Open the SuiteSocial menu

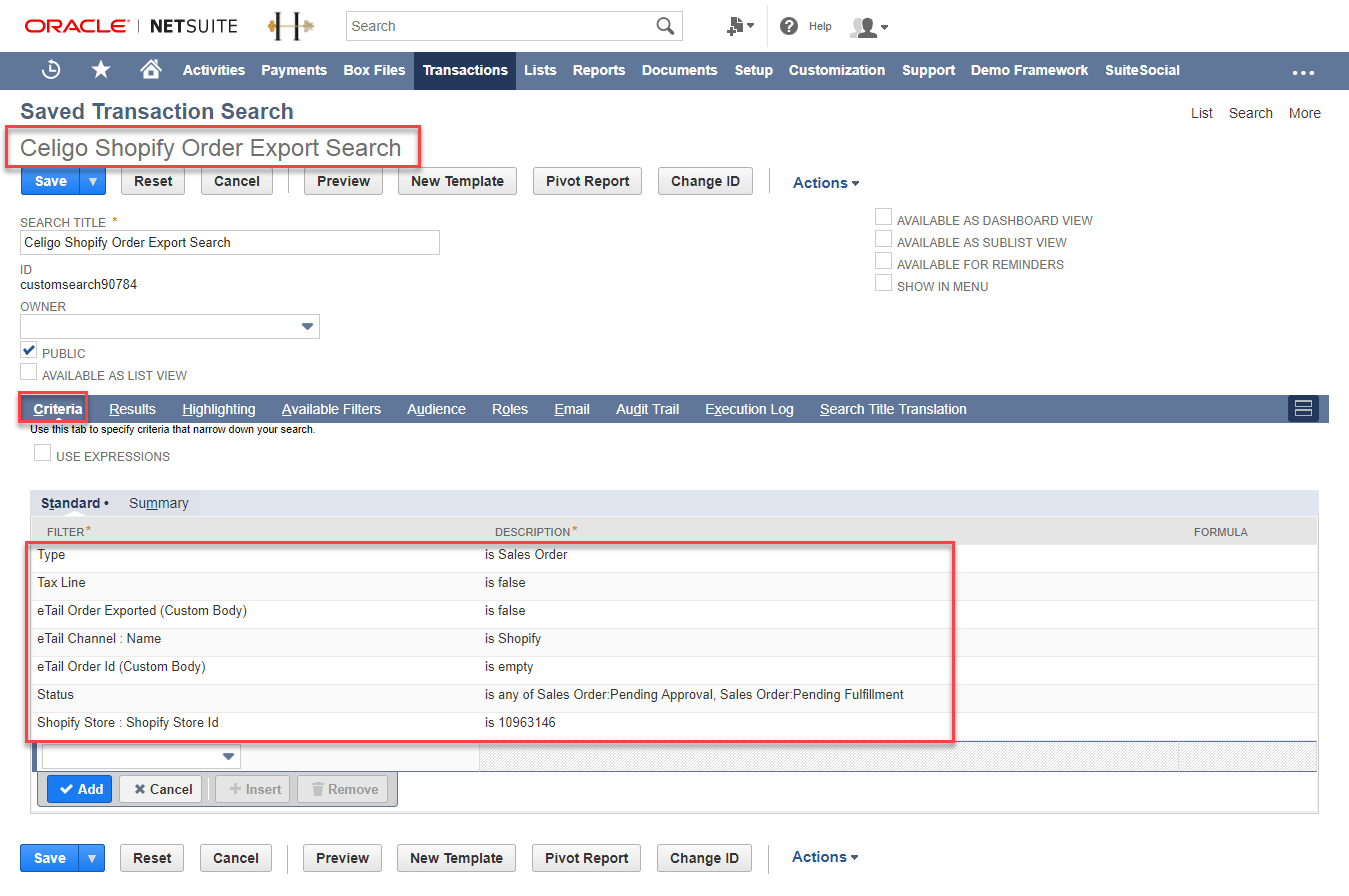1142,70
